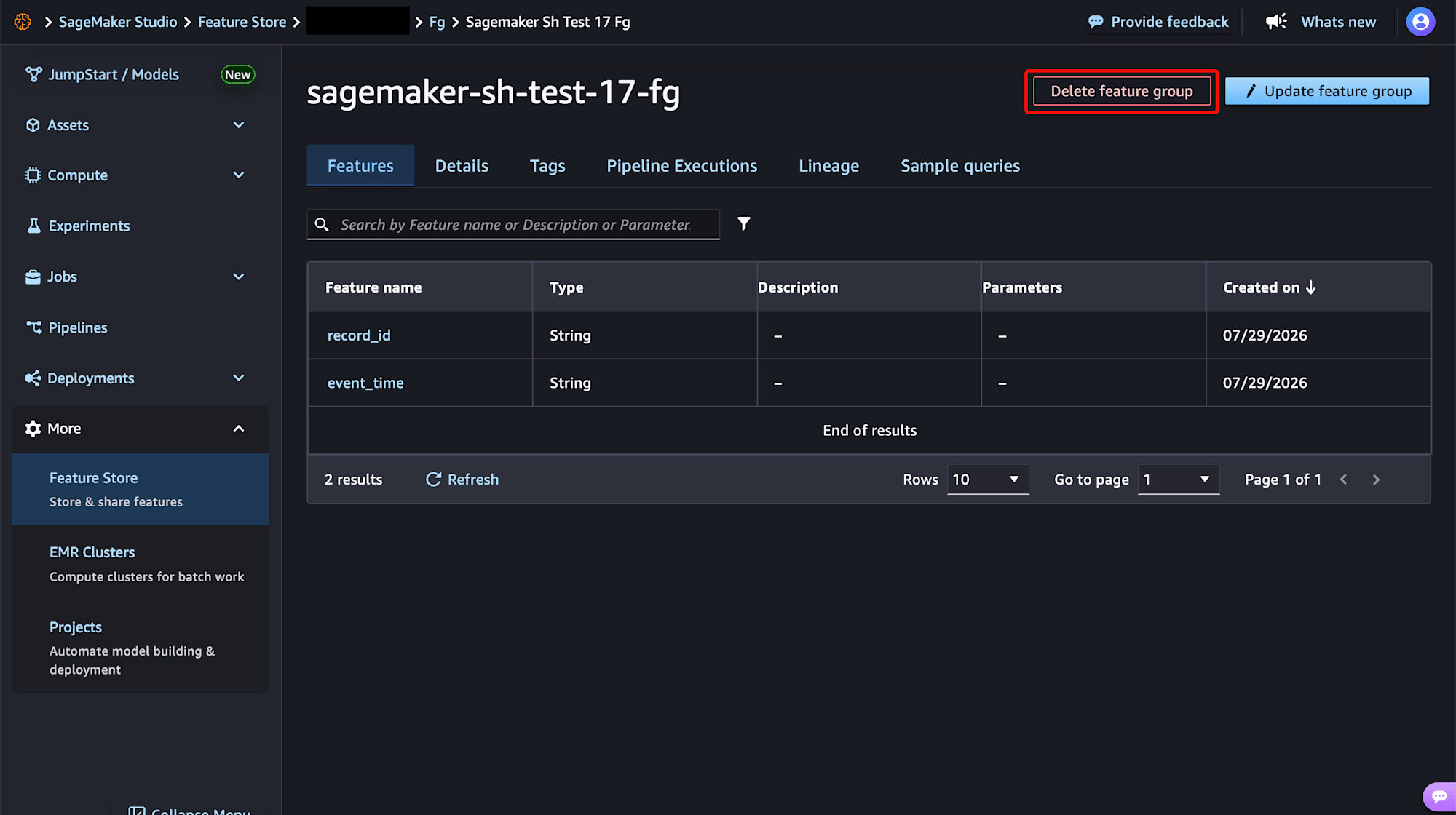1456x815 pixels.
Task: Click the Jobs briefcase icon
Action: (33, 277)
